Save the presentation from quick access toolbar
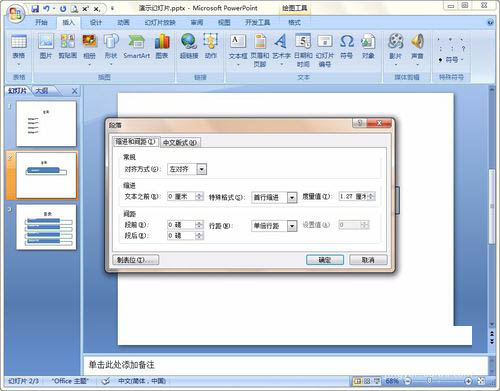This screenshot has height=391, width=500. pos(35,9)
